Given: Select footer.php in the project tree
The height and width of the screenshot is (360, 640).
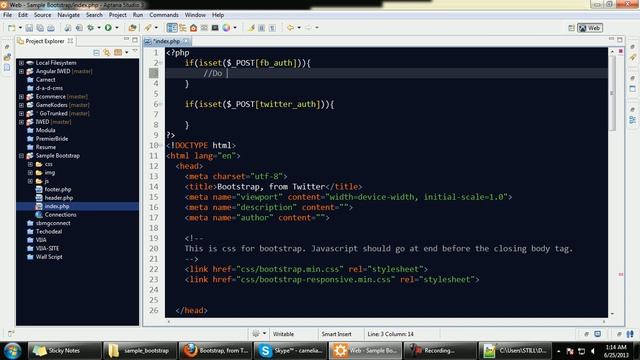Looking at the screenshot, I should click(x=58, y=189).
